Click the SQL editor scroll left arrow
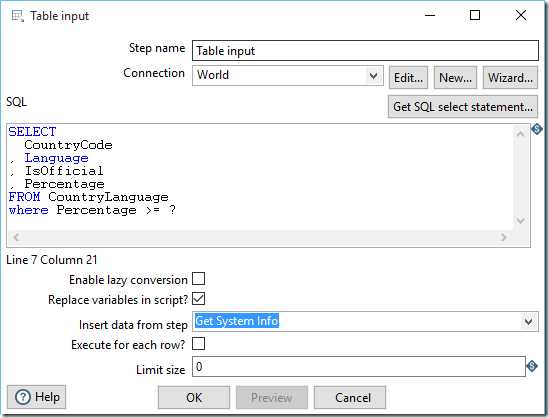 point(16,237)
